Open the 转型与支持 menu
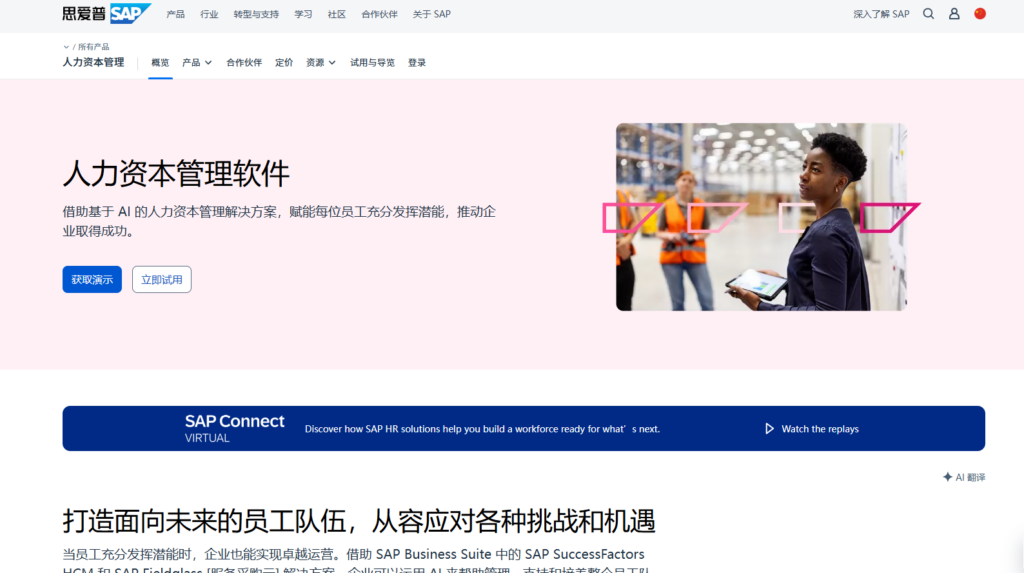1024x573 pixels. [256, 14]
